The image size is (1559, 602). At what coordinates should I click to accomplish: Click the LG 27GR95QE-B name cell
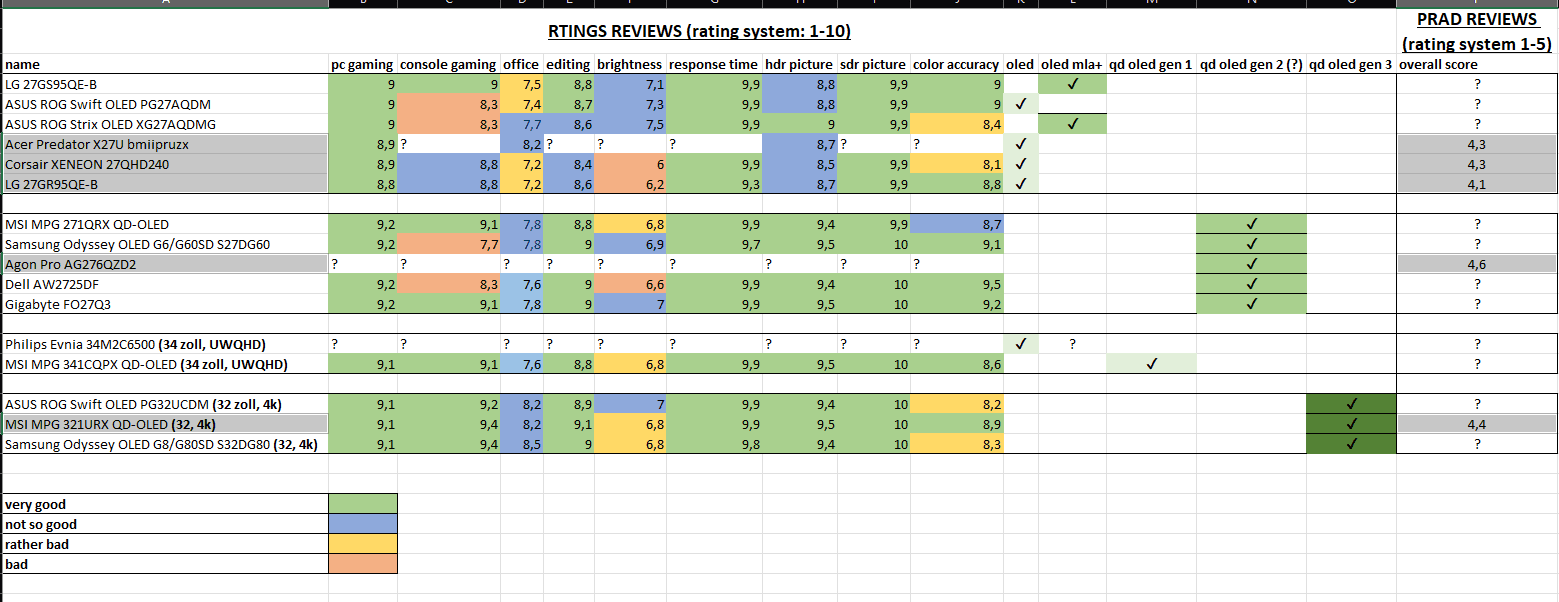click(165, 184)
